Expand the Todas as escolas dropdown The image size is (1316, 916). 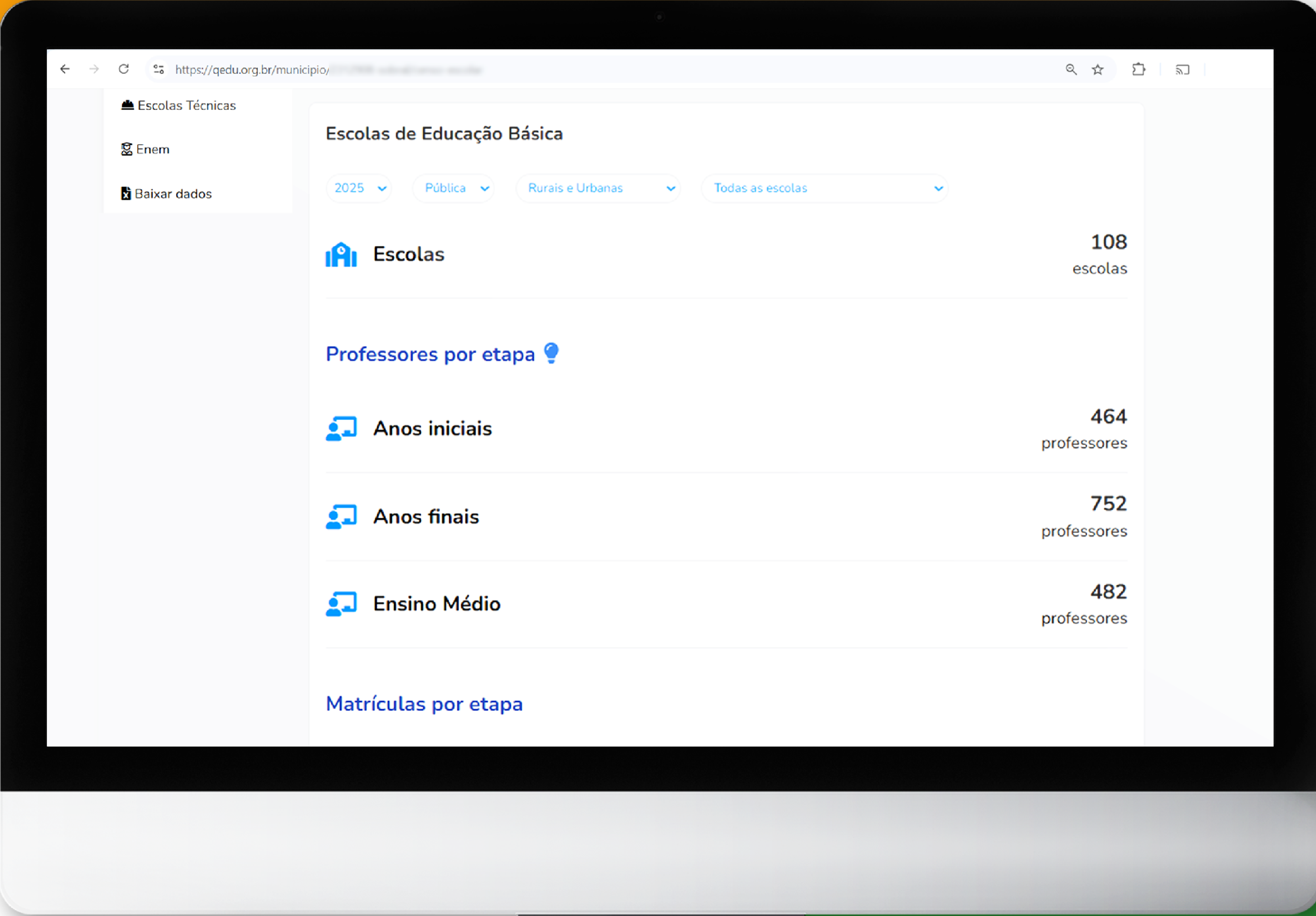point(825,188)
